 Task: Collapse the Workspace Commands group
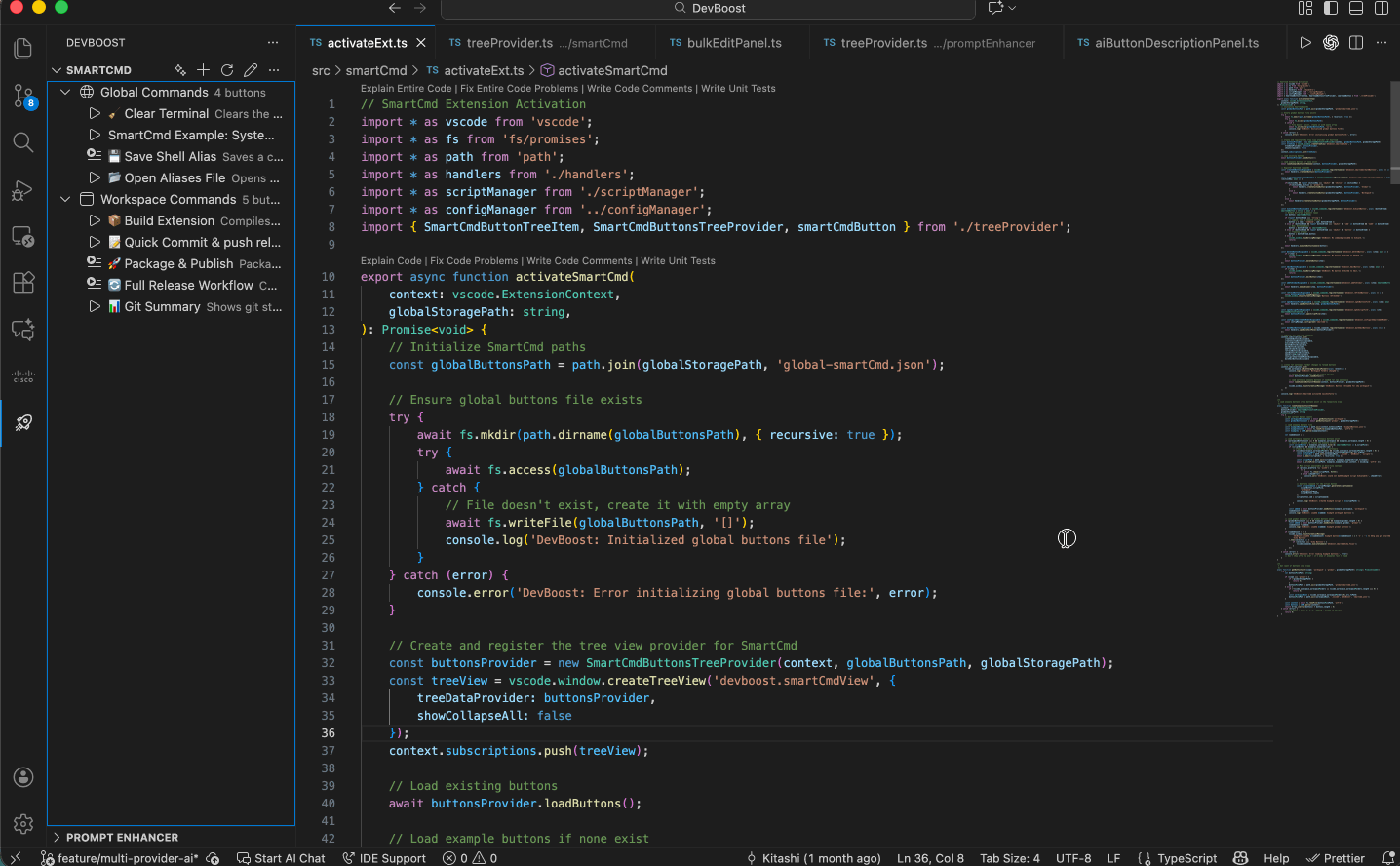click(x=65, y=200)
